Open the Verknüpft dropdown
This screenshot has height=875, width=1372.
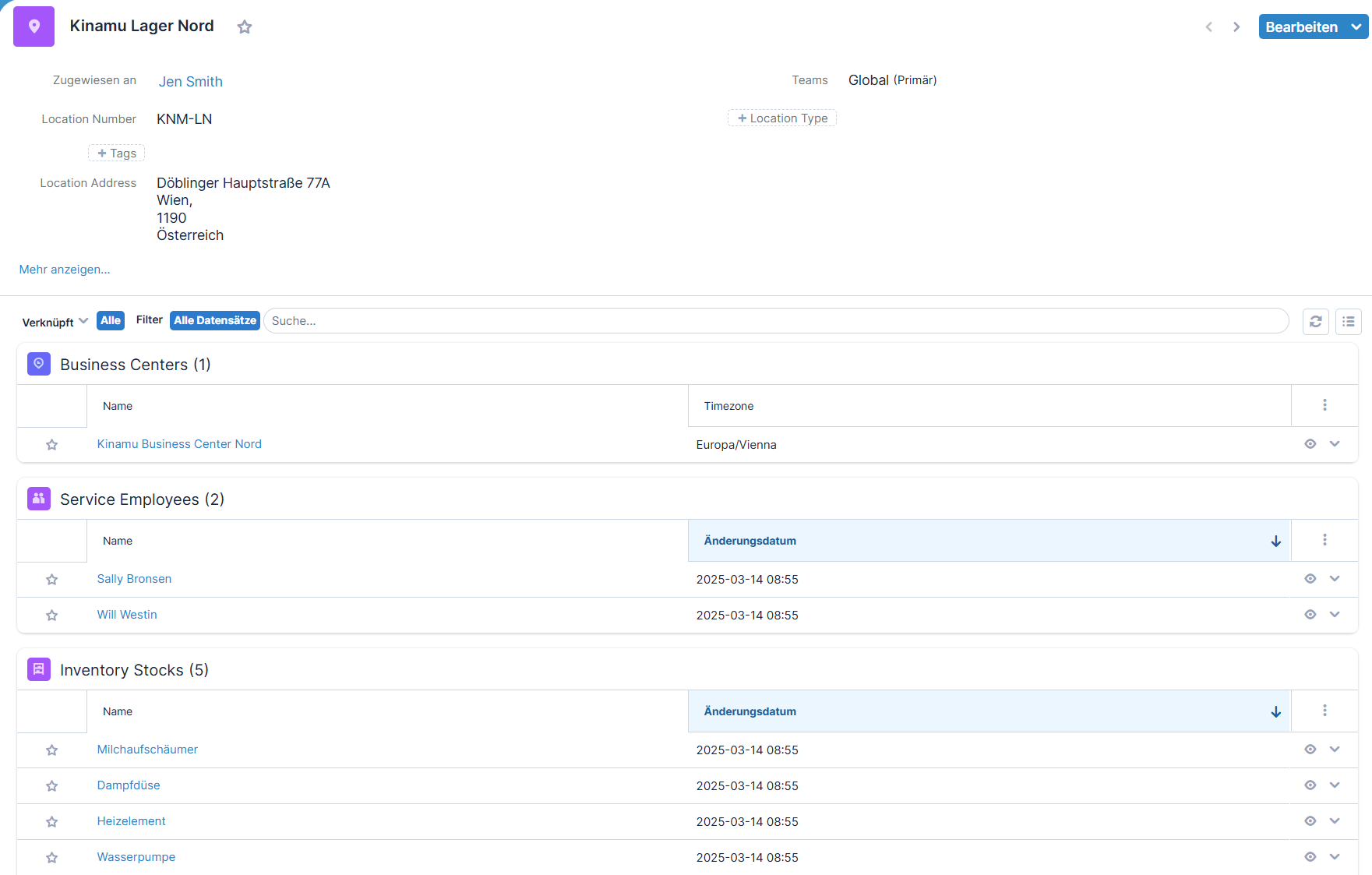55,322
